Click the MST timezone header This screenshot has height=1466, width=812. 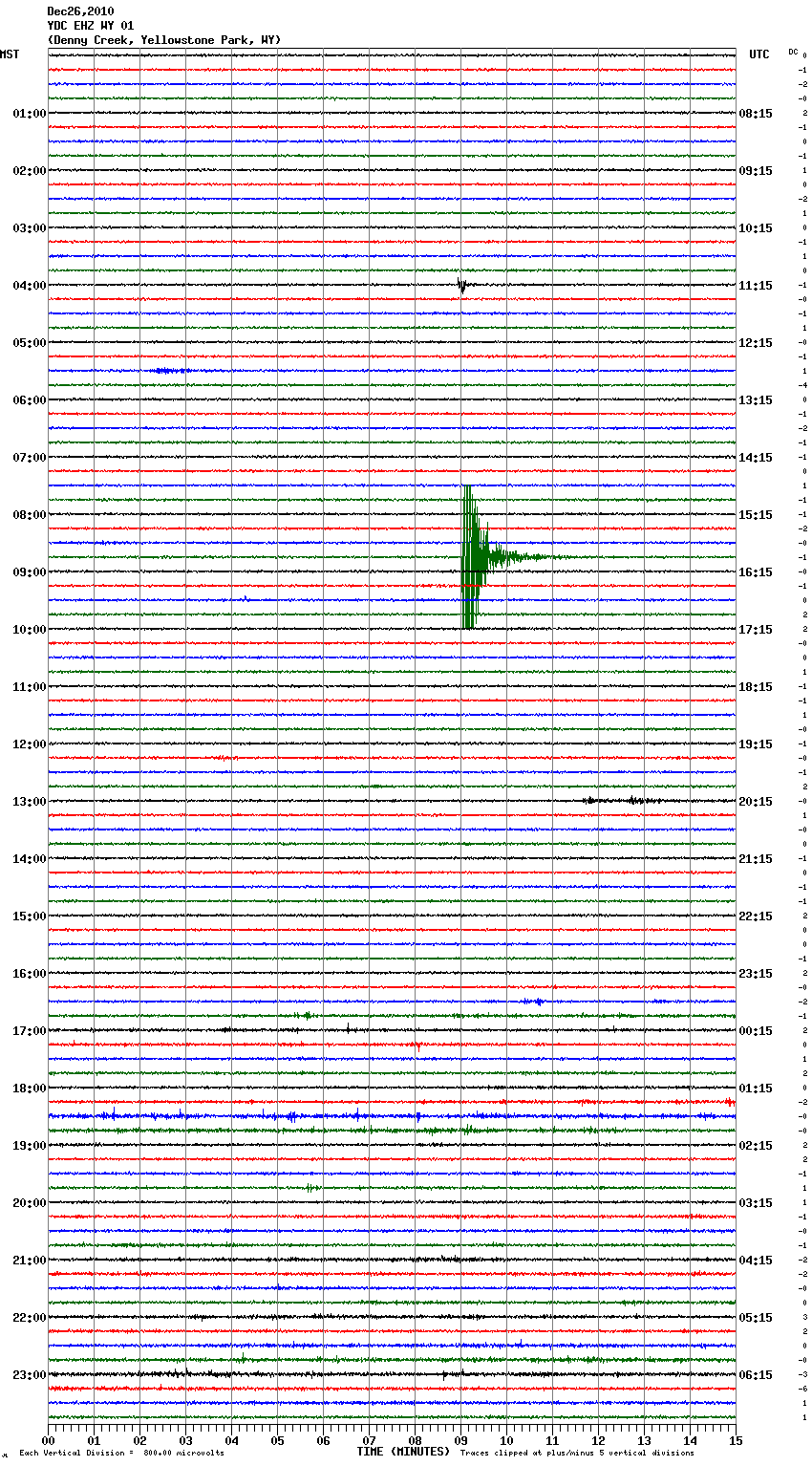click(10, 54)
